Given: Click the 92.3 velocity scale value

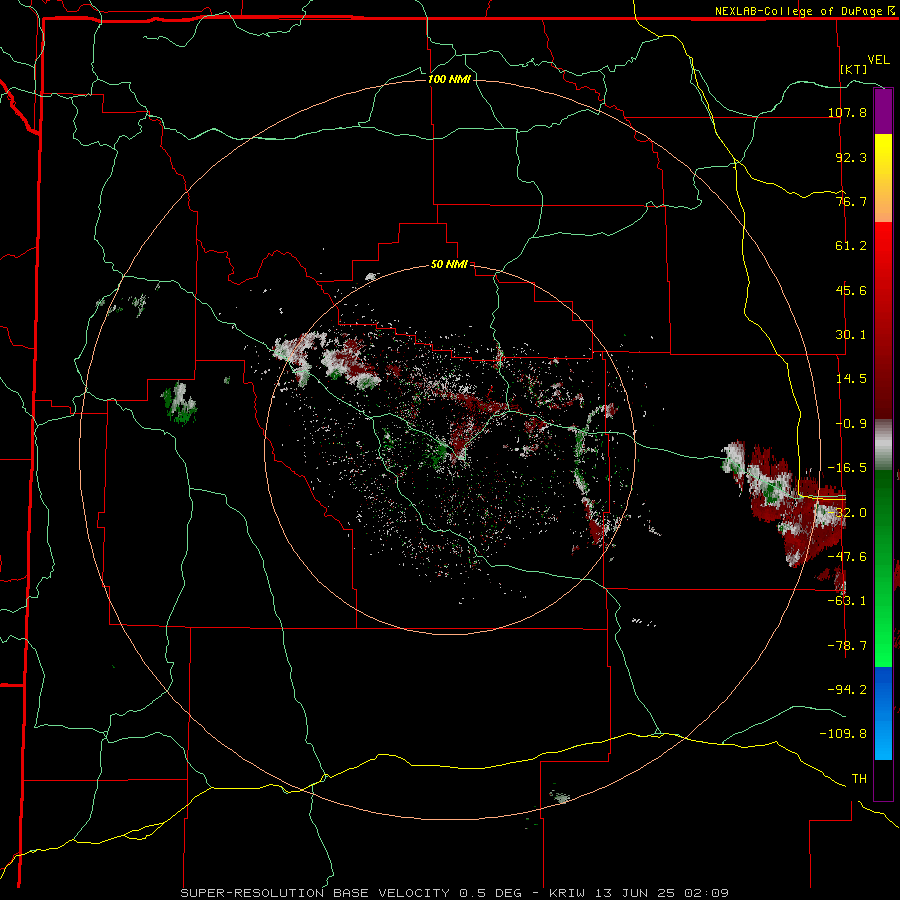Looking at the screenshot, I should (x=851, y=157).
